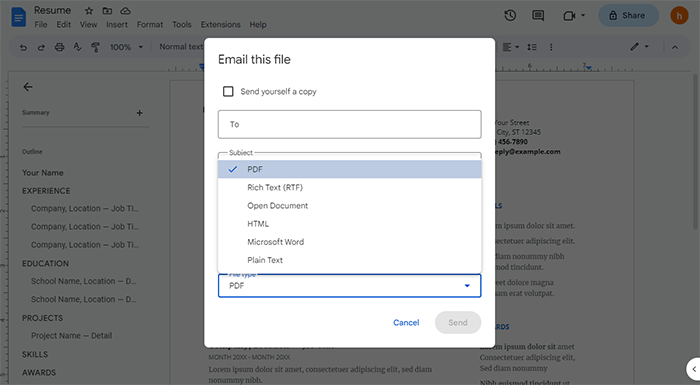Open line and paragraph spacing

coord(532,47)
